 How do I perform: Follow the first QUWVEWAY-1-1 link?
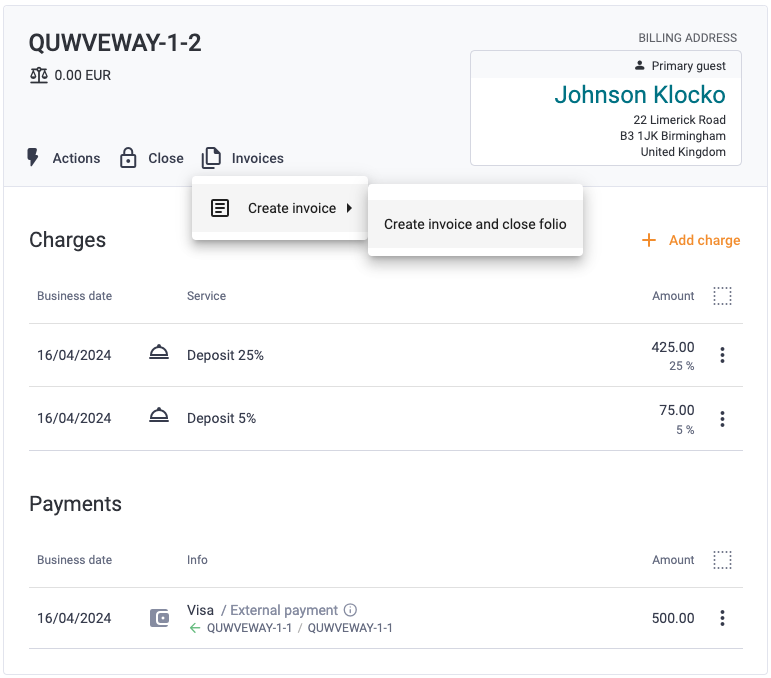click(249, 628)
